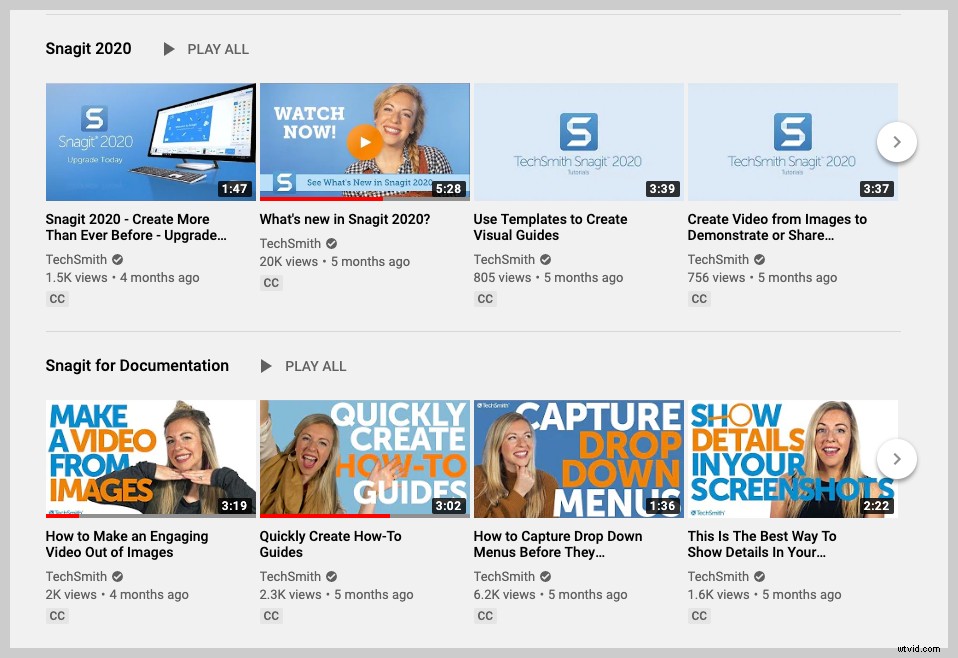This screenshot has height=658, width=958.
Task: Click the red play button on What's new thumbnail
Action: point(364,141)
